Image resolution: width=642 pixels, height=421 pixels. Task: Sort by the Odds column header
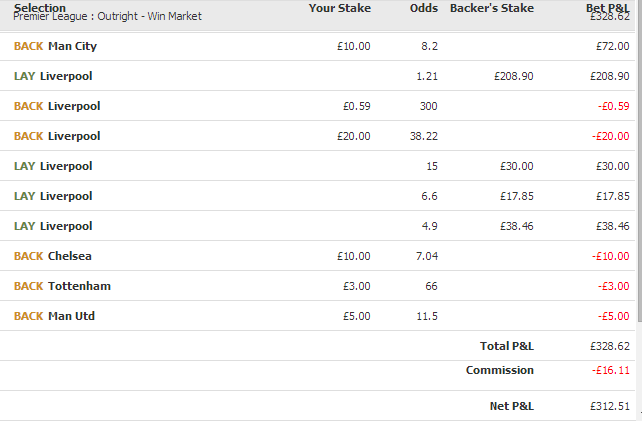424,8
